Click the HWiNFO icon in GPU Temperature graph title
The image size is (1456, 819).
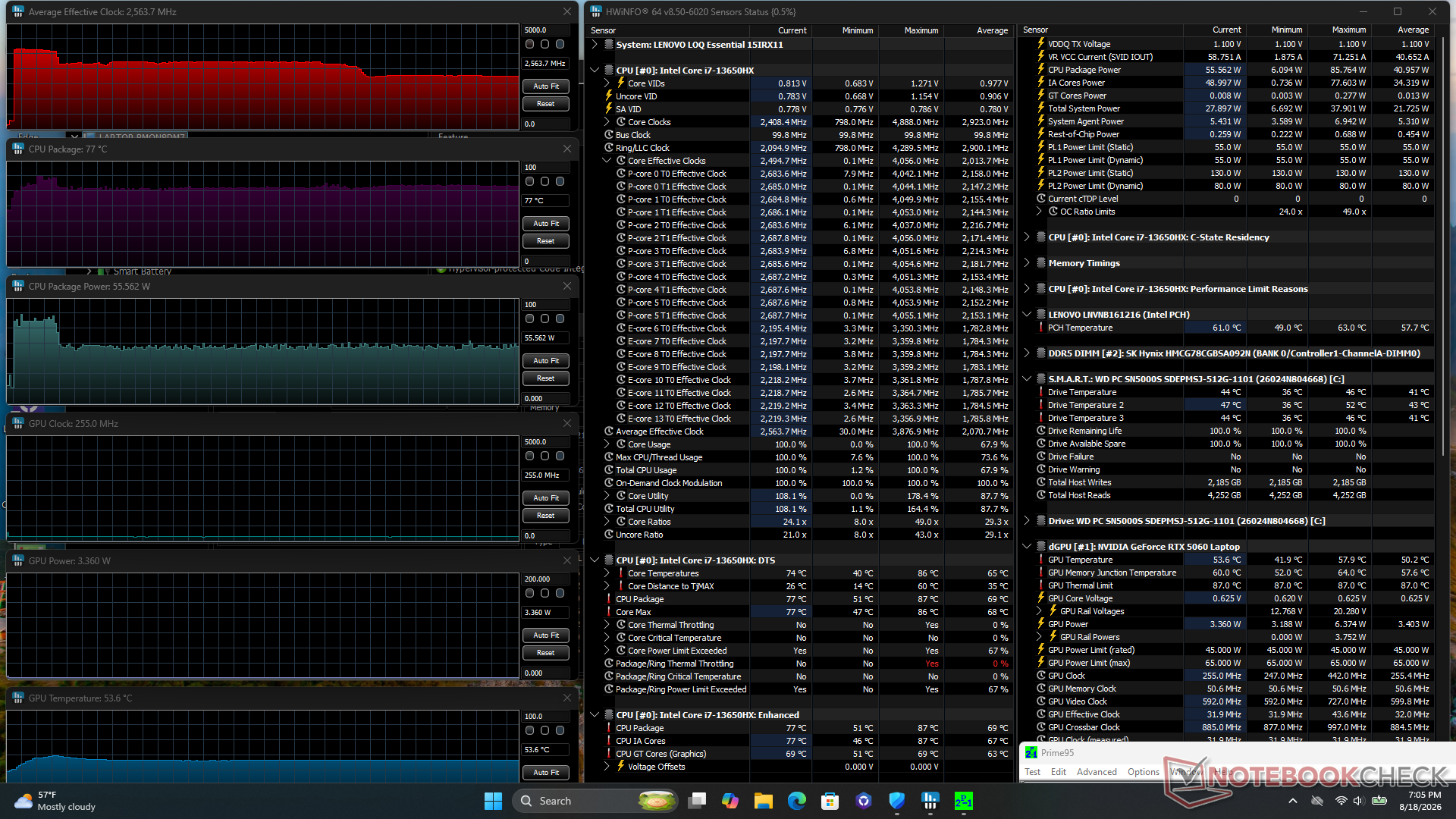point(18,698)
